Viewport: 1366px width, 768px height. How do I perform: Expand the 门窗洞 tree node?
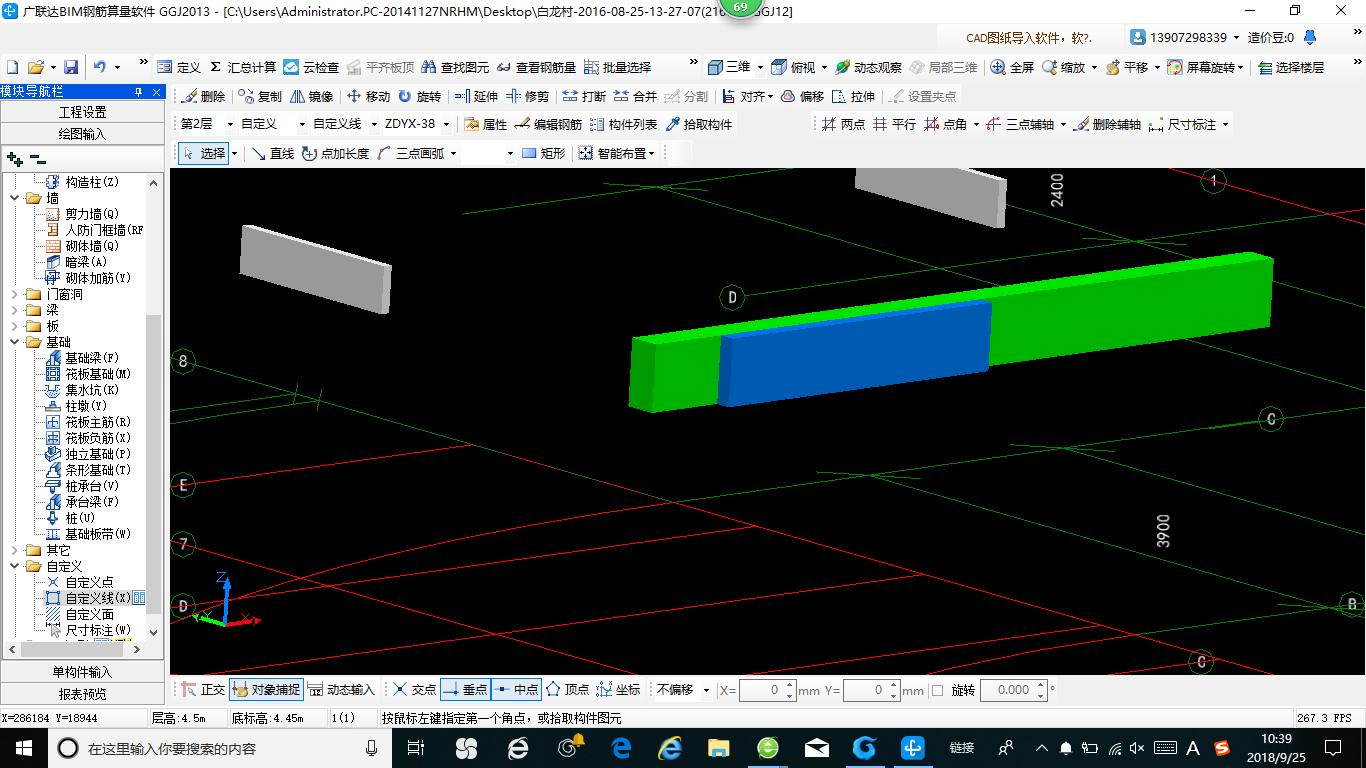[x=15, y=294]
